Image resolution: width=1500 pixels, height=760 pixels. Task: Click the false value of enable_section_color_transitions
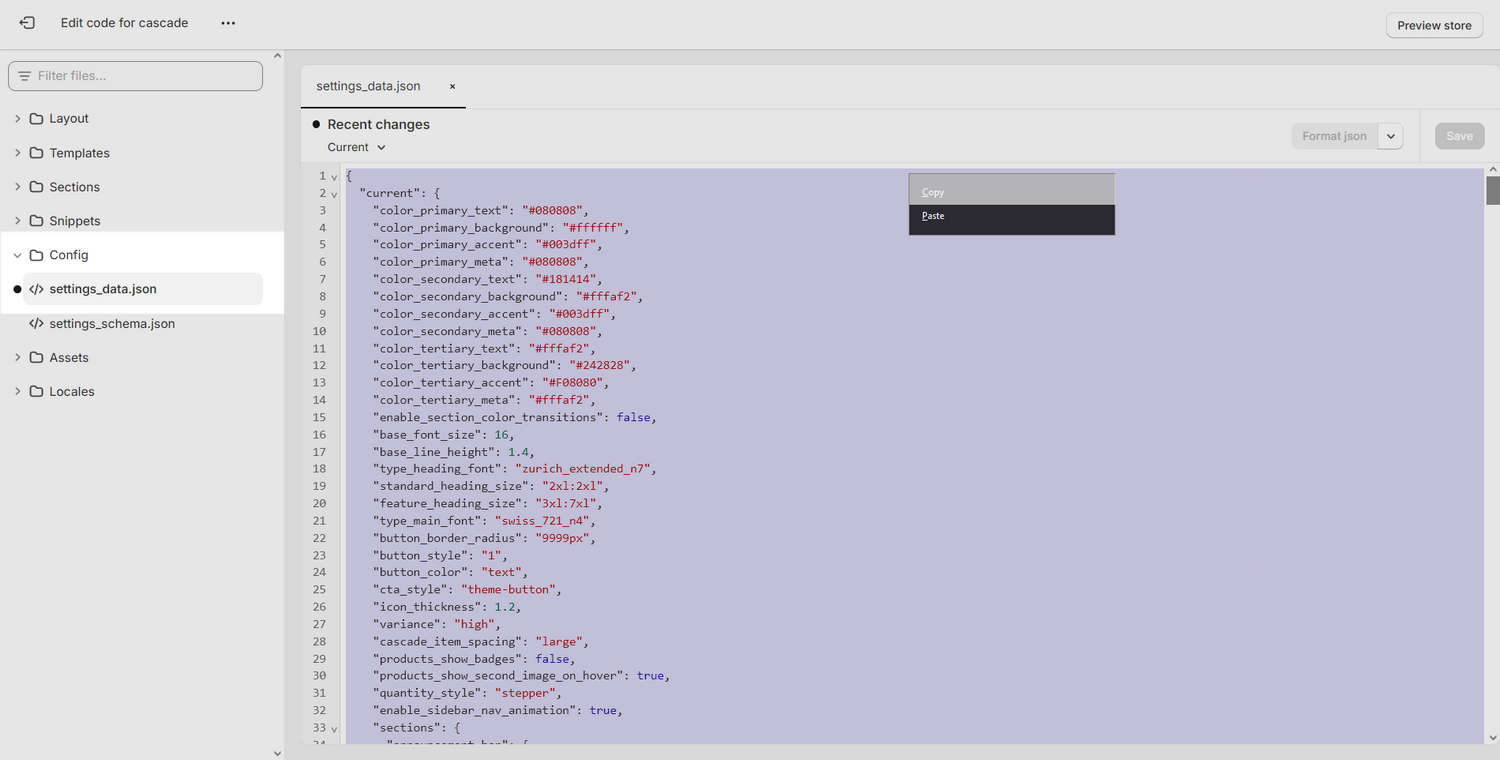634,417
